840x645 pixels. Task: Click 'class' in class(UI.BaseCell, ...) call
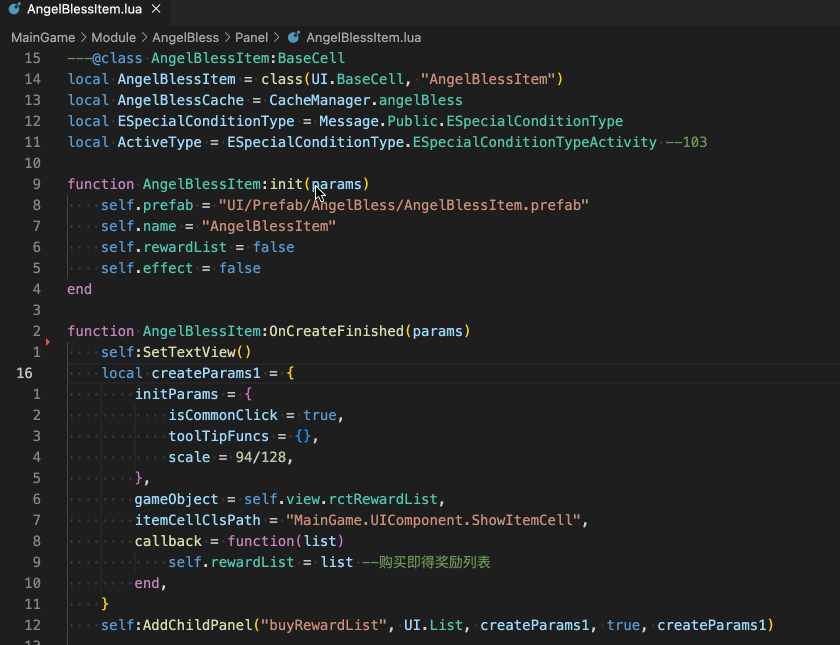coord(282,79)
